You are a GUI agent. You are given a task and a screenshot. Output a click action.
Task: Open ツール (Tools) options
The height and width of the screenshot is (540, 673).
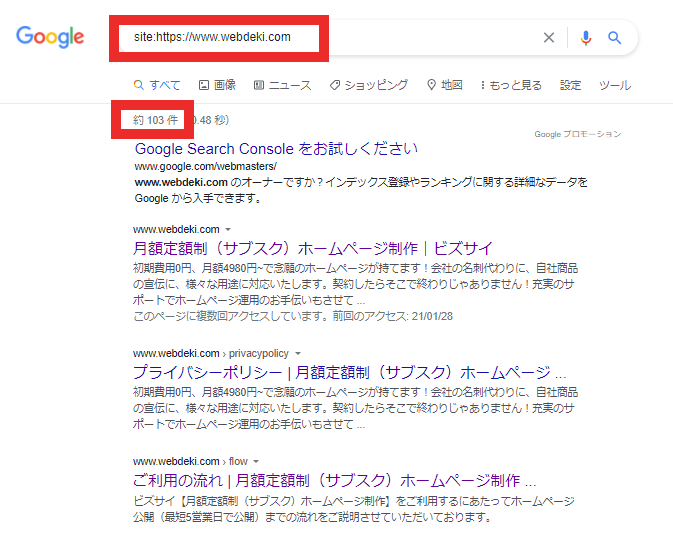[615, 85]
